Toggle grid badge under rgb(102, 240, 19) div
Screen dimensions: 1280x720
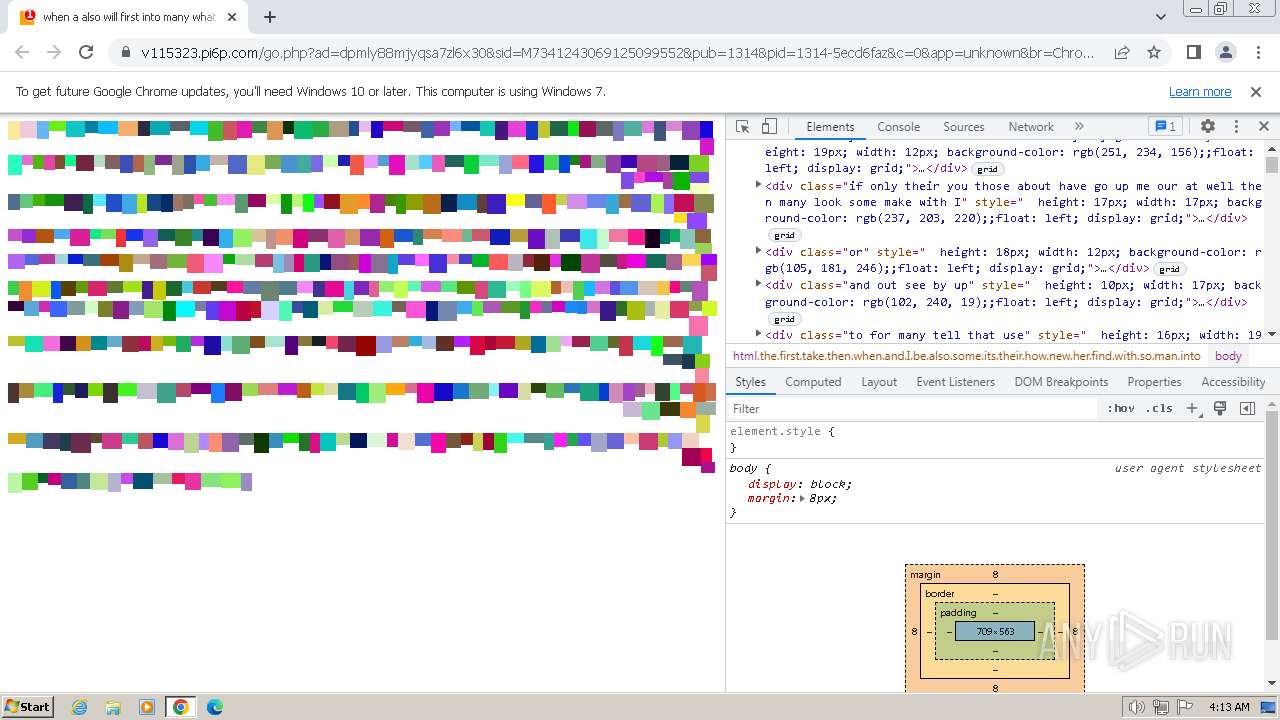click(x=784, y=319)
